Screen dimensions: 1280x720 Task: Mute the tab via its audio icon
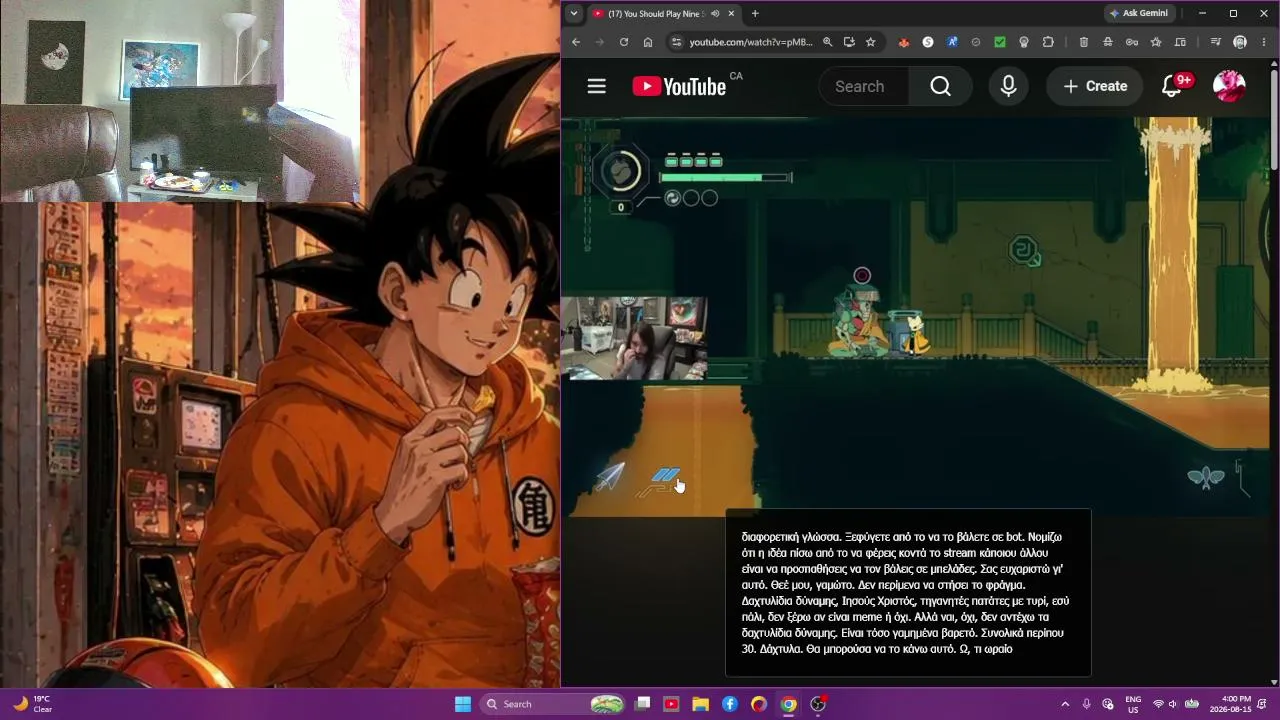point(715,13)
